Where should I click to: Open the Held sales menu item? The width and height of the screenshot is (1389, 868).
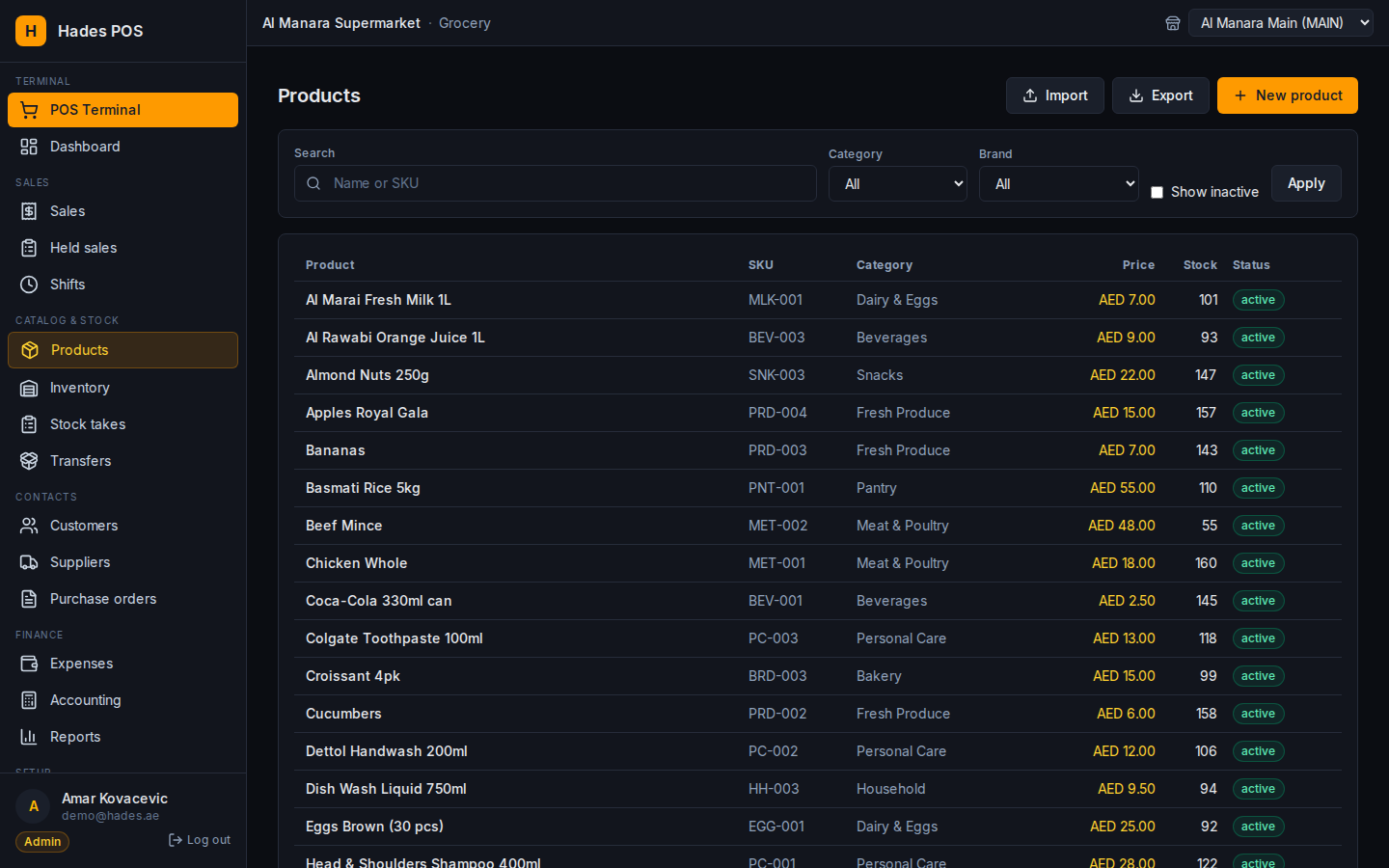123,248
